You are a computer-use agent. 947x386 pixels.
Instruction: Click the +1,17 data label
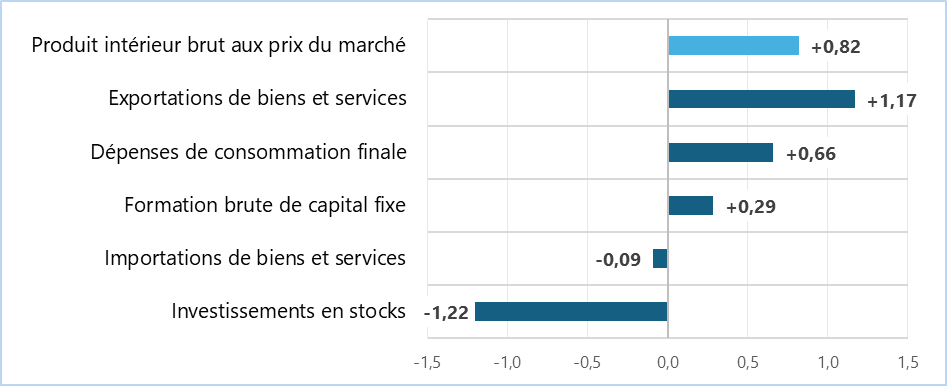click(891, 101)
